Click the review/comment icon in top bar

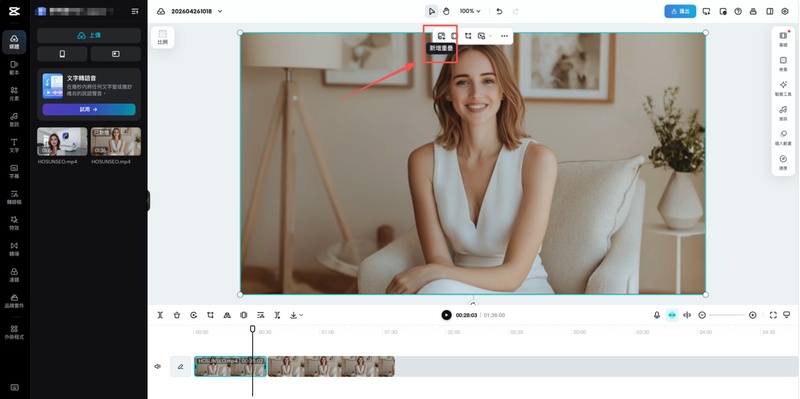722,11
